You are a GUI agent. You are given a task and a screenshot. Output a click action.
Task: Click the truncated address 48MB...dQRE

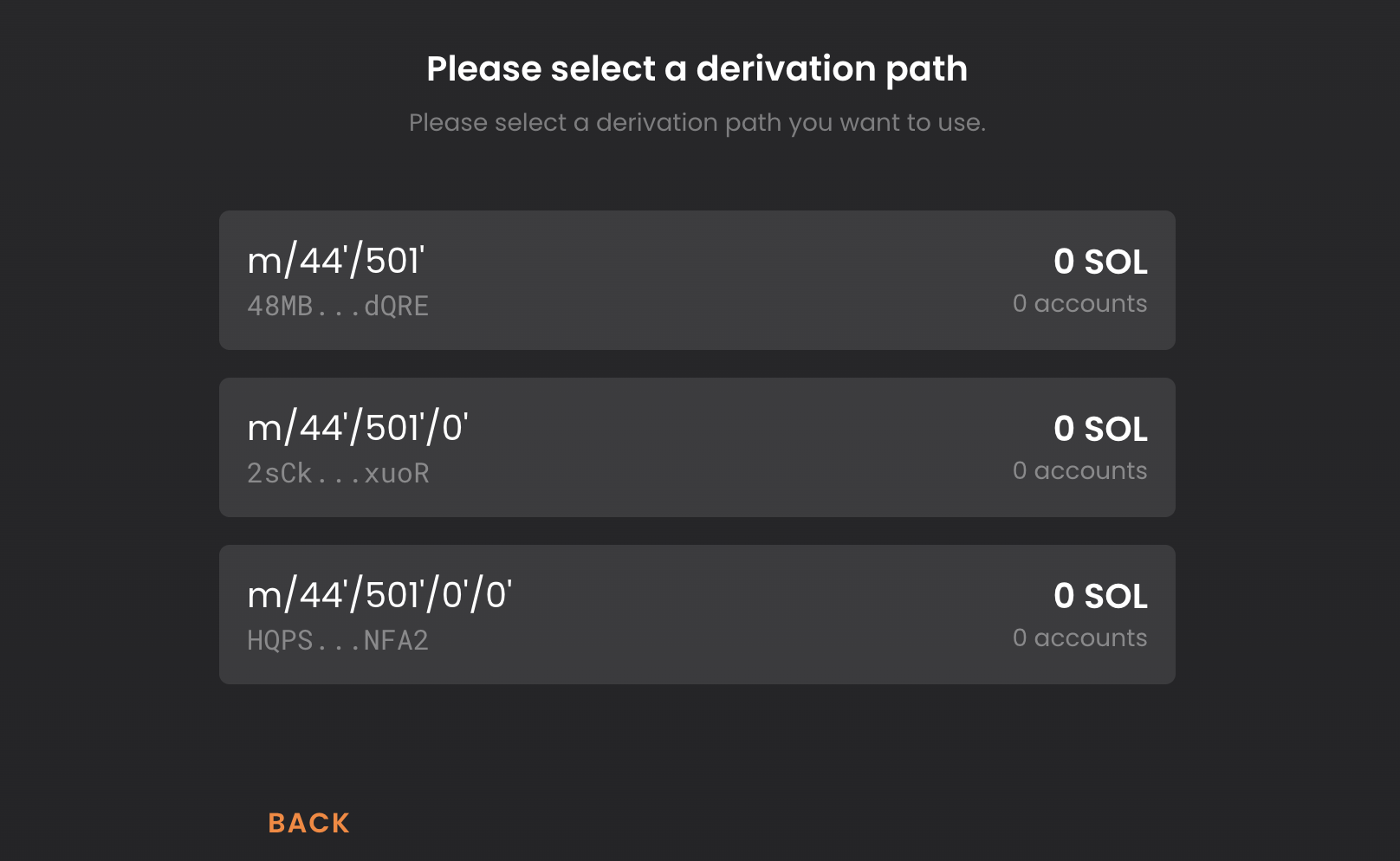pyautogui.click(x=338, y=306)
